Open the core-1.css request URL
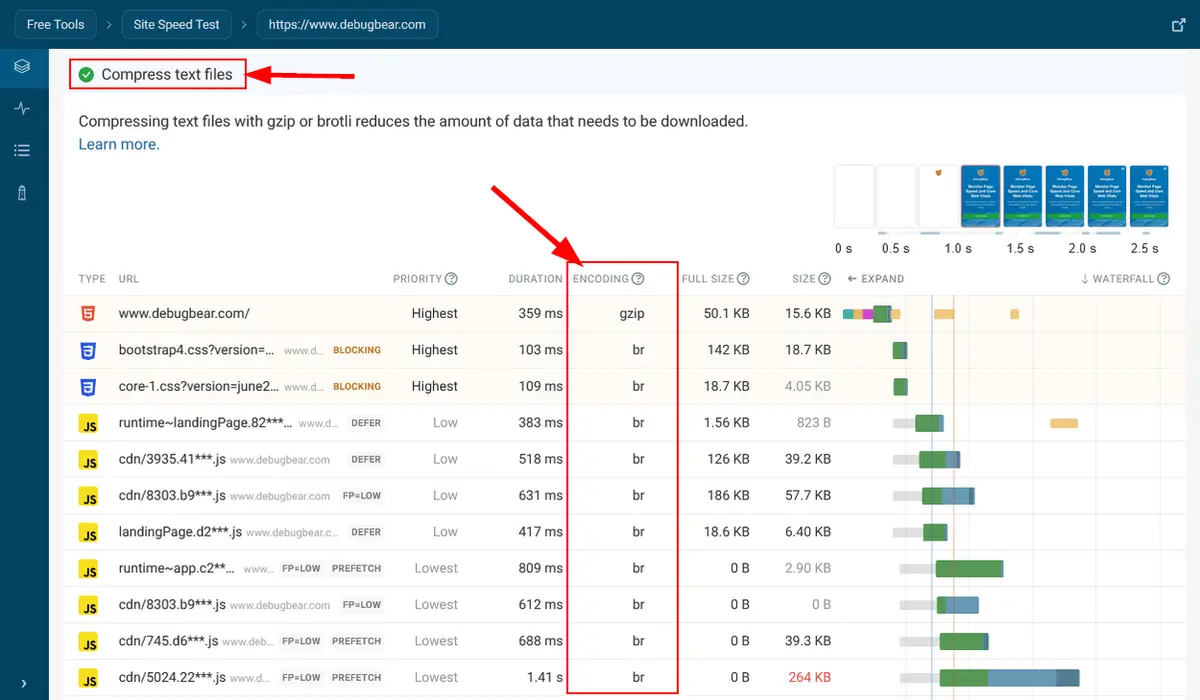Viewport: 1200px width, 700px height. coord(198,386)
